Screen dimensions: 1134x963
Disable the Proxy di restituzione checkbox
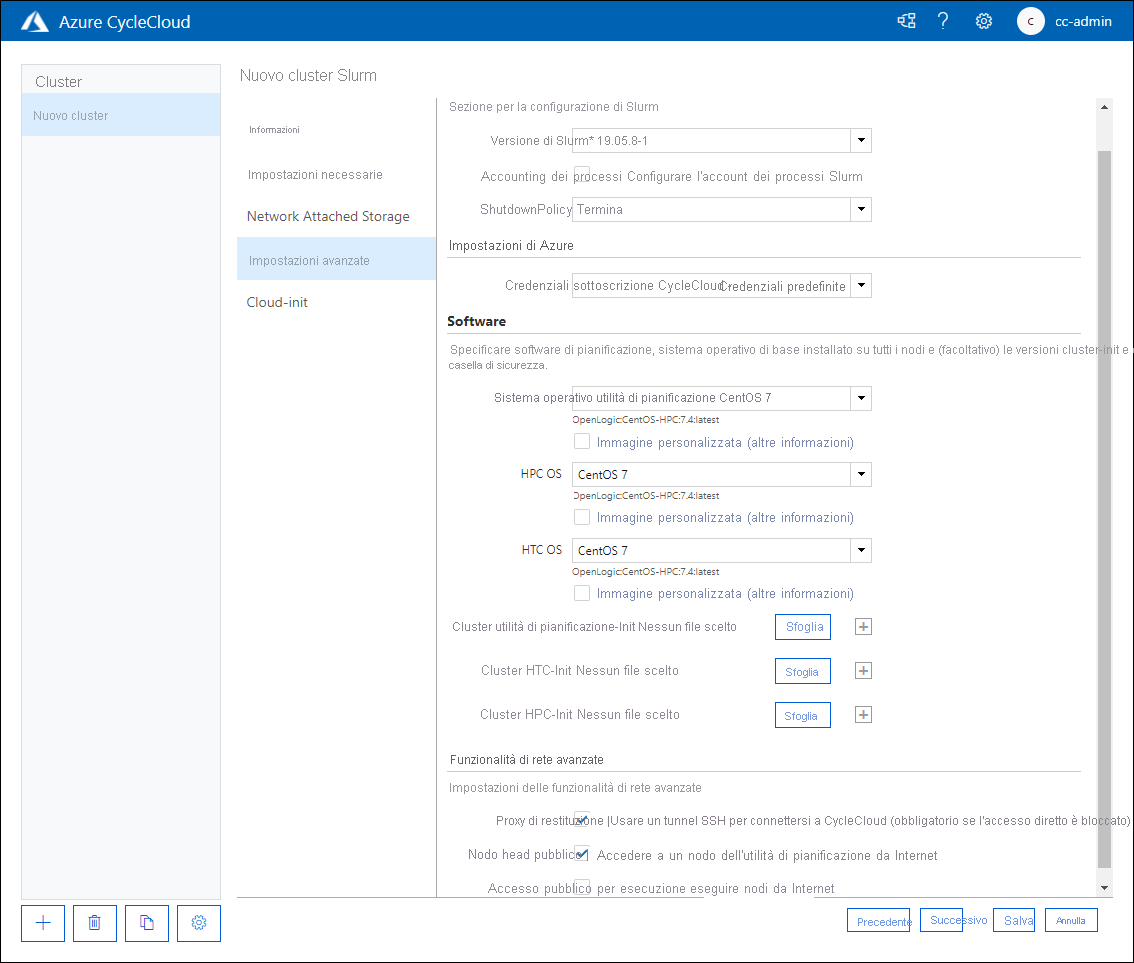582,820
